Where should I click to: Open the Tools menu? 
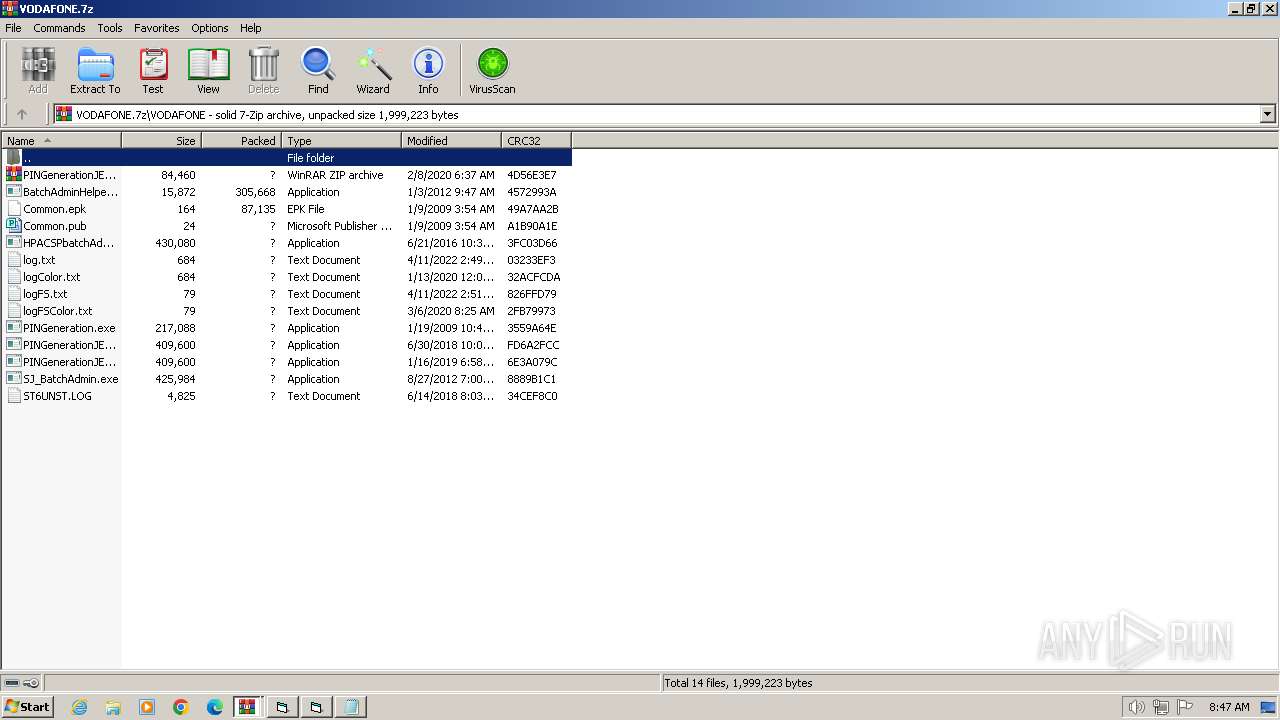click(x=110, y=28)
